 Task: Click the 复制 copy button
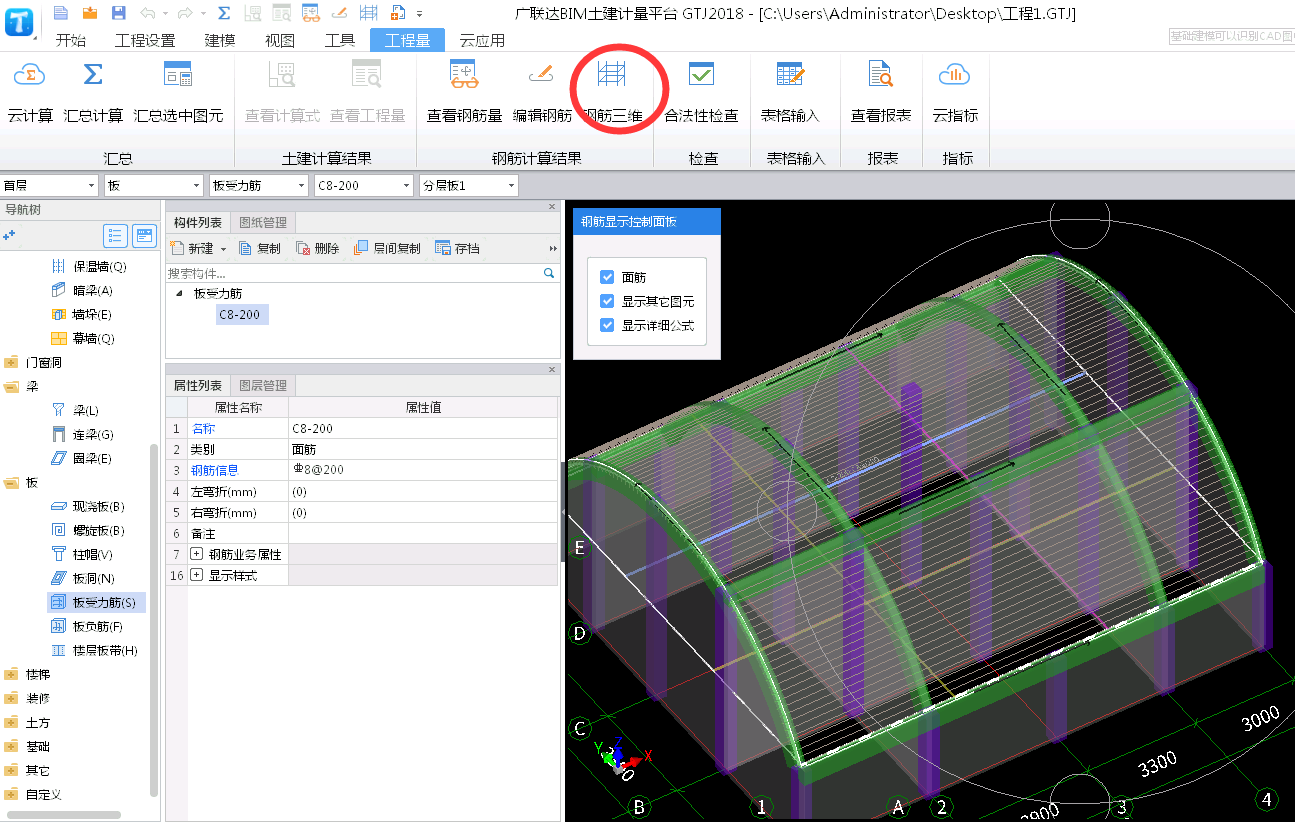click(x=260, y=249)
